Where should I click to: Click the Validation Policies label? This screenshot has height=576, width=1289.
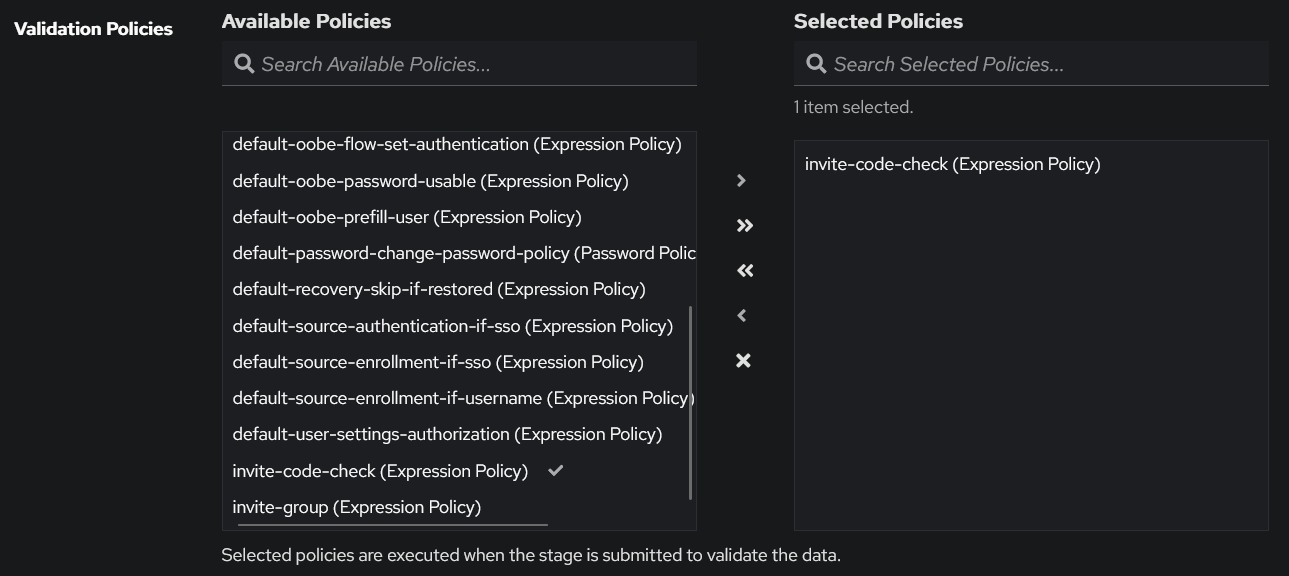pos(93,28)
